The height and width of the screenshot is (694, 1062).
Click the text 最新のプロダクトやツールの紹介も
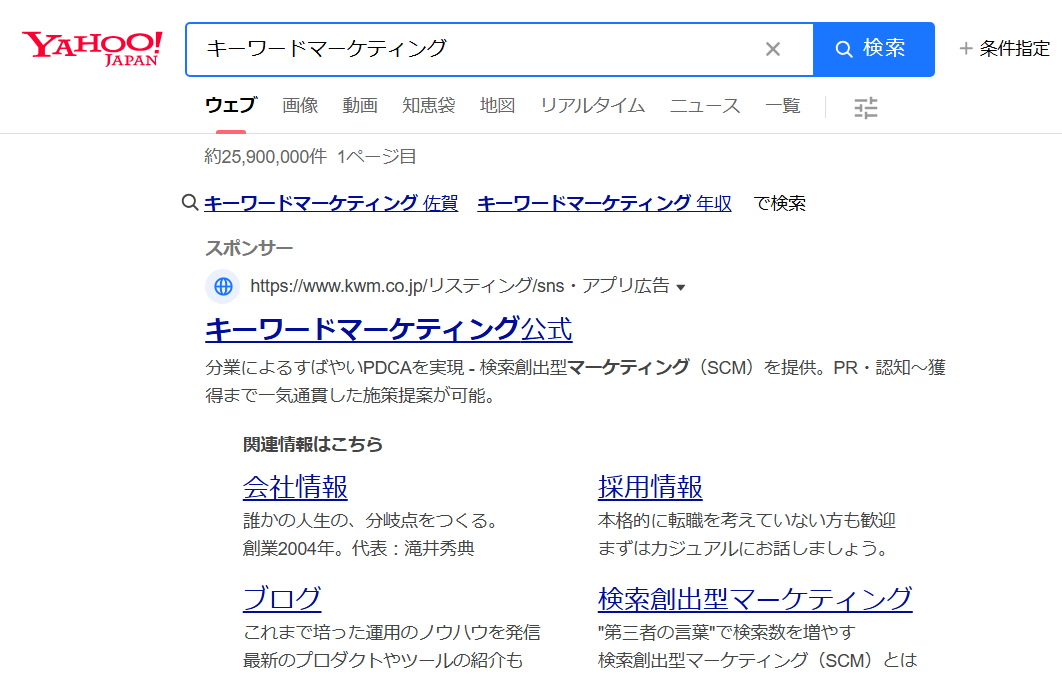(383, 660)
